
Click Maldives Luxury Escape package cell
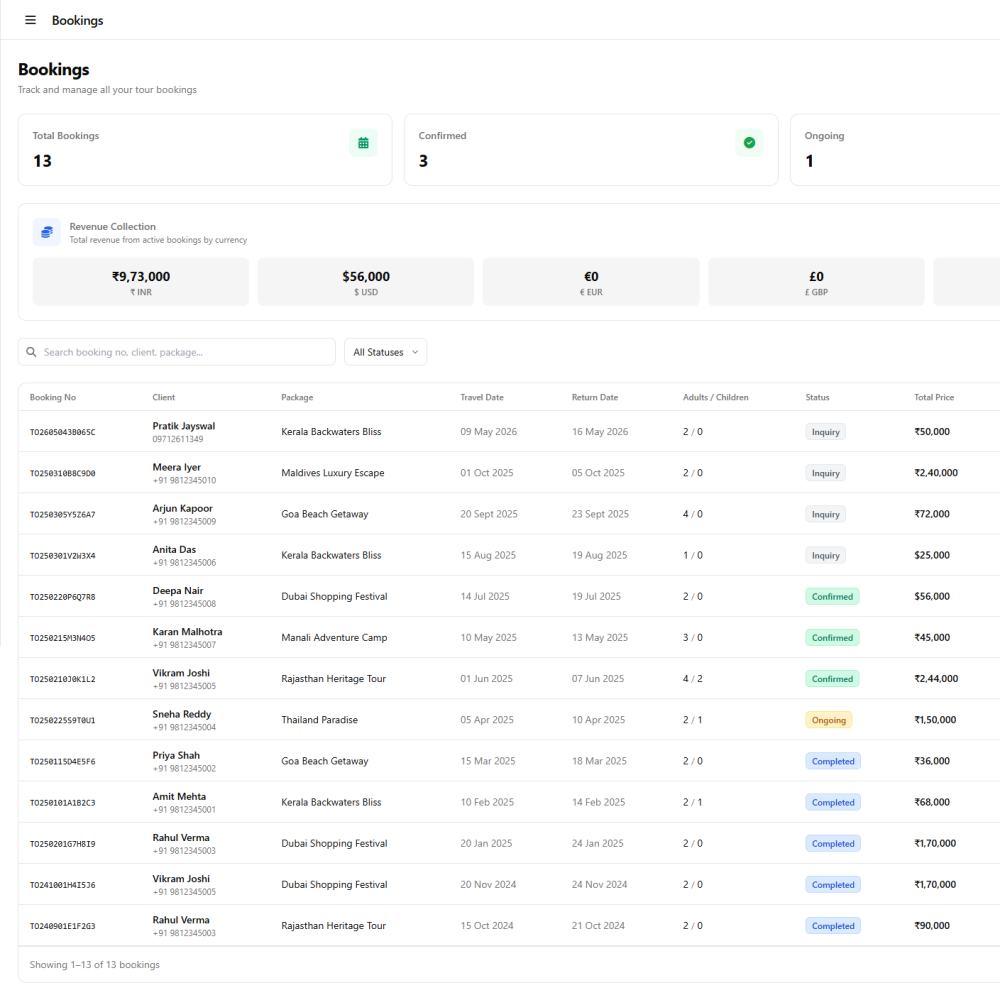pos(333,473)
